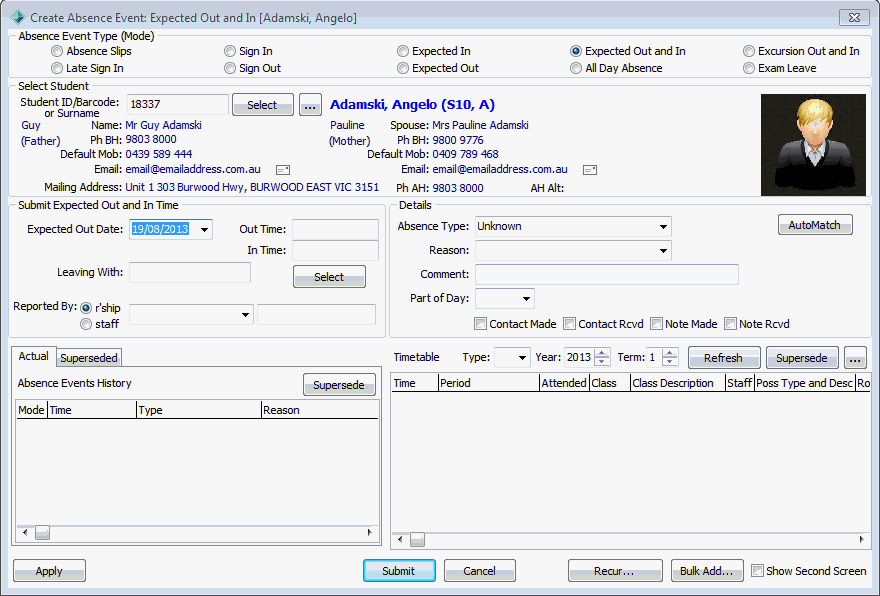Image resolution: width=880 pixels, height=596 pixels.
Task: Click Supersede in Absence Events History
Action: (x=340, y=385)
